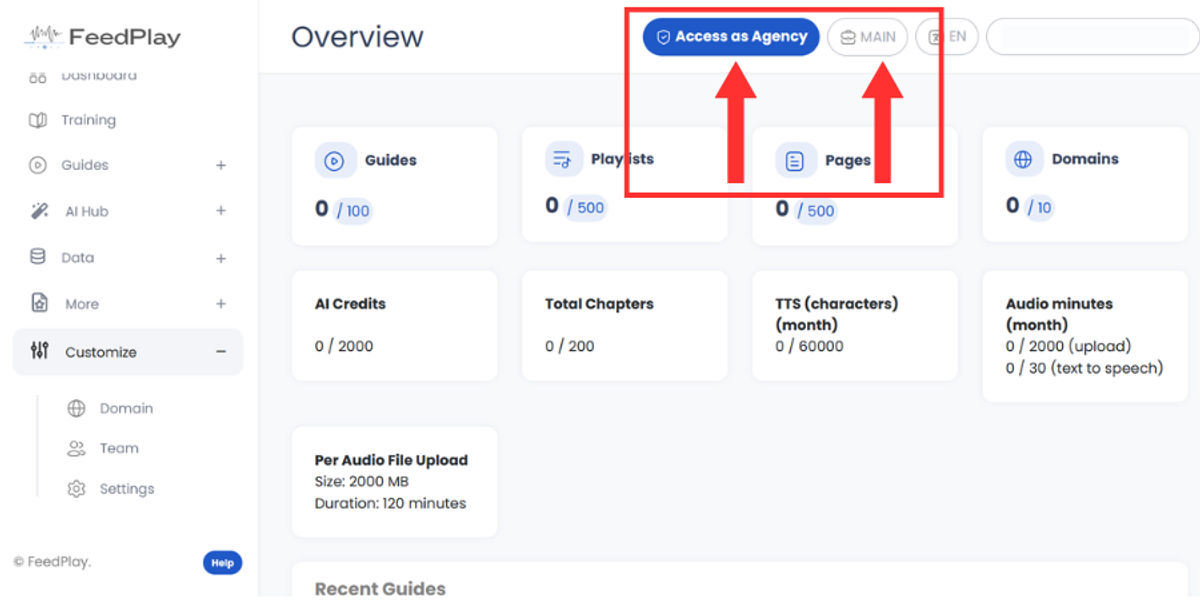This screenshot has height=600, width=1200.
Task: Expand the Guides sidebar section
Action: click(x=221, y=165)
